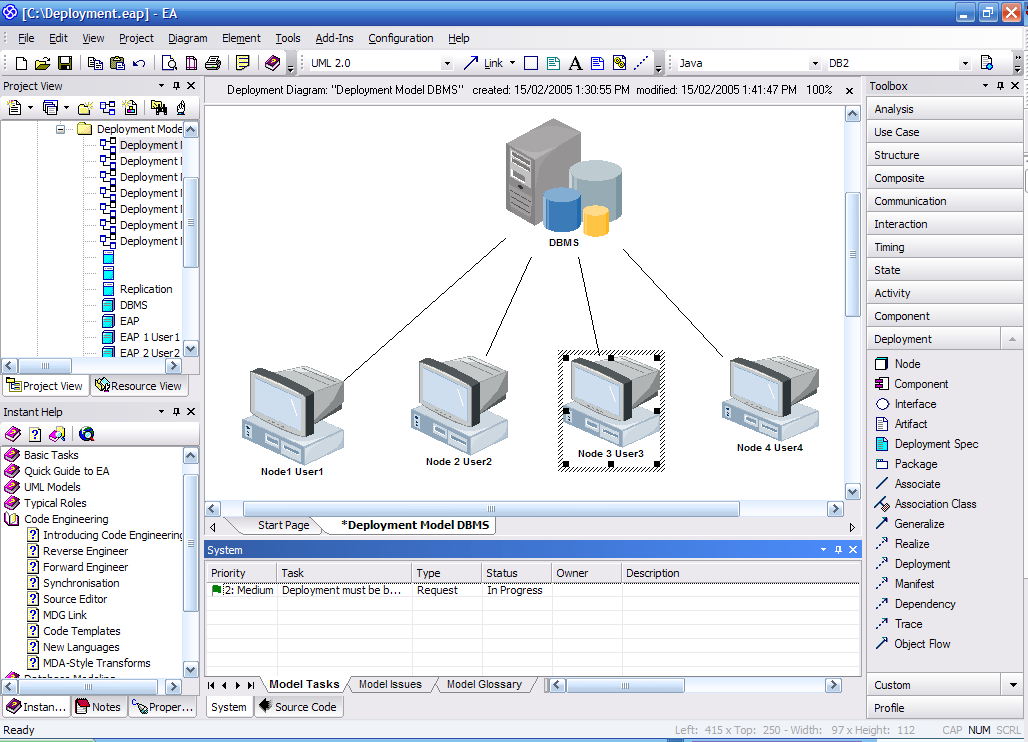Select the Artifact element in the toolbox

point(910,424)
